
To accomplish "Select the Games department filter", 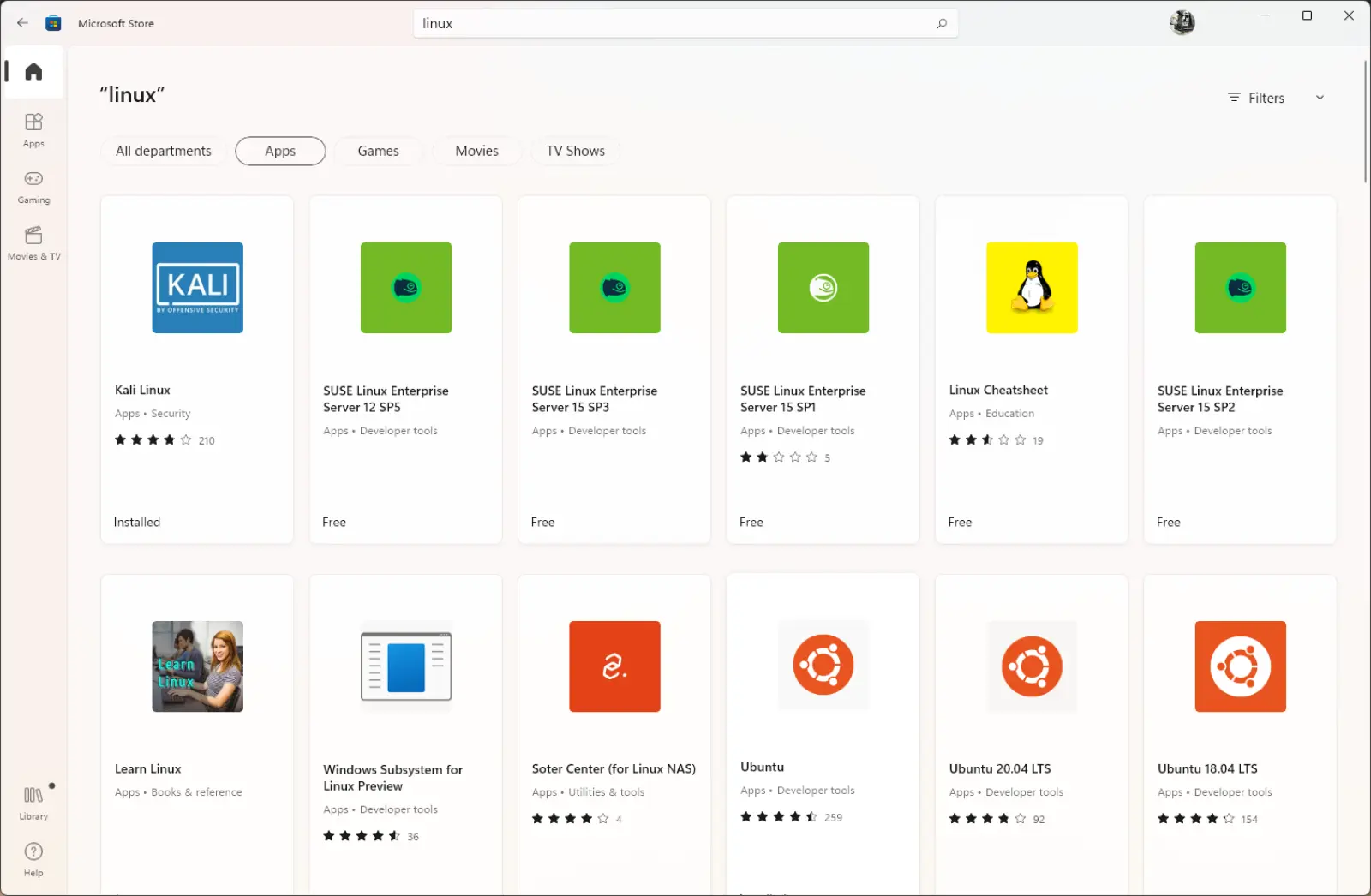I will 378,151.
